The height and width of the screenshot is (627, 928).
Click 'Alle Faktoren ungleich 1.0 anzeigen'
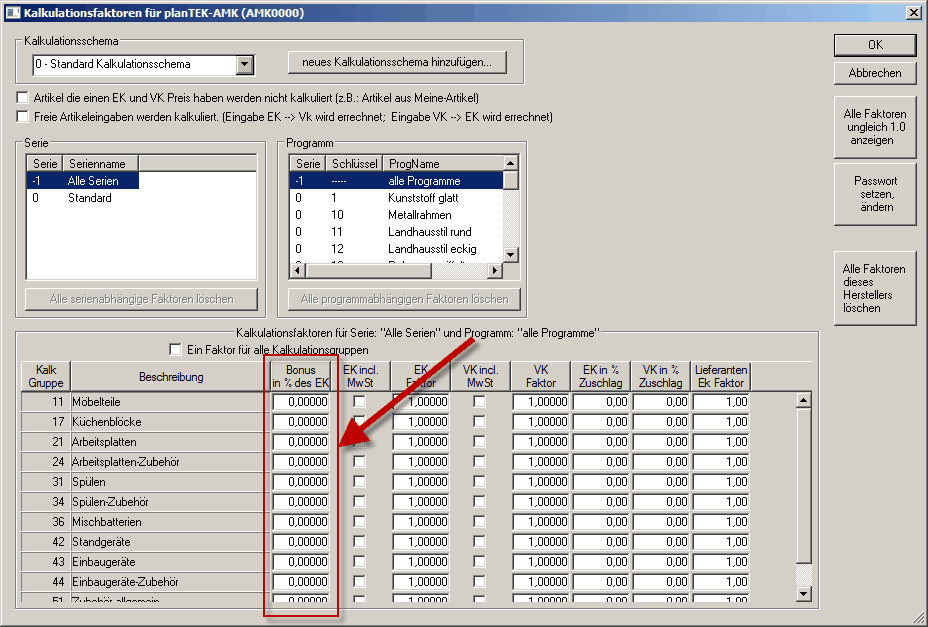pyautogui.click(x=874, y=127)
